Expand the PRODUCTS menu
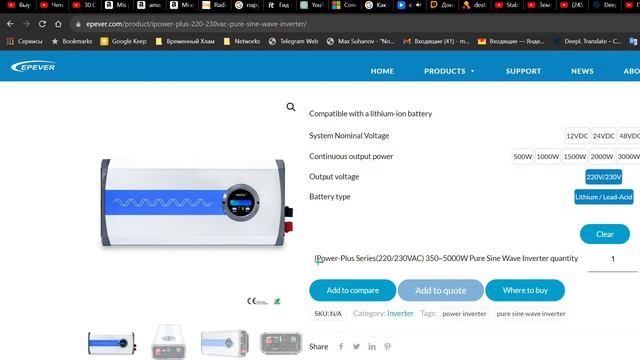640x360 pixels. 449,71
